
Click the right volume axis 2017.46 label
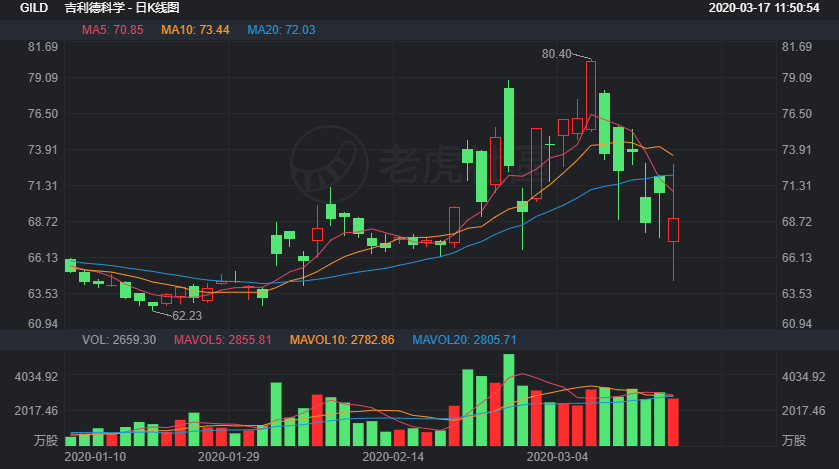[804, 411]
